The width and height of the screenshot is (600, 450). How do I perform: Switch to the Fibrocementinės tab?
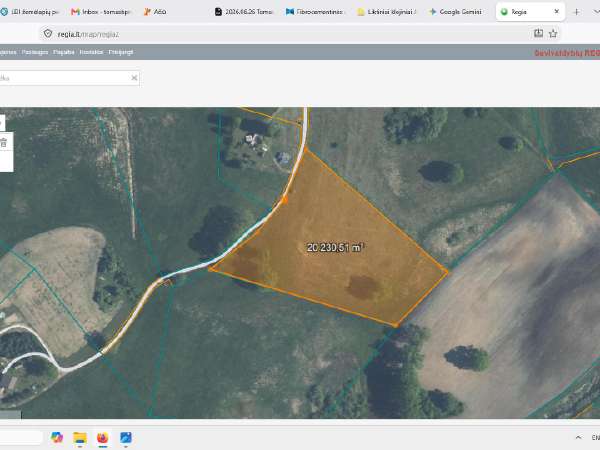point(315,12)
